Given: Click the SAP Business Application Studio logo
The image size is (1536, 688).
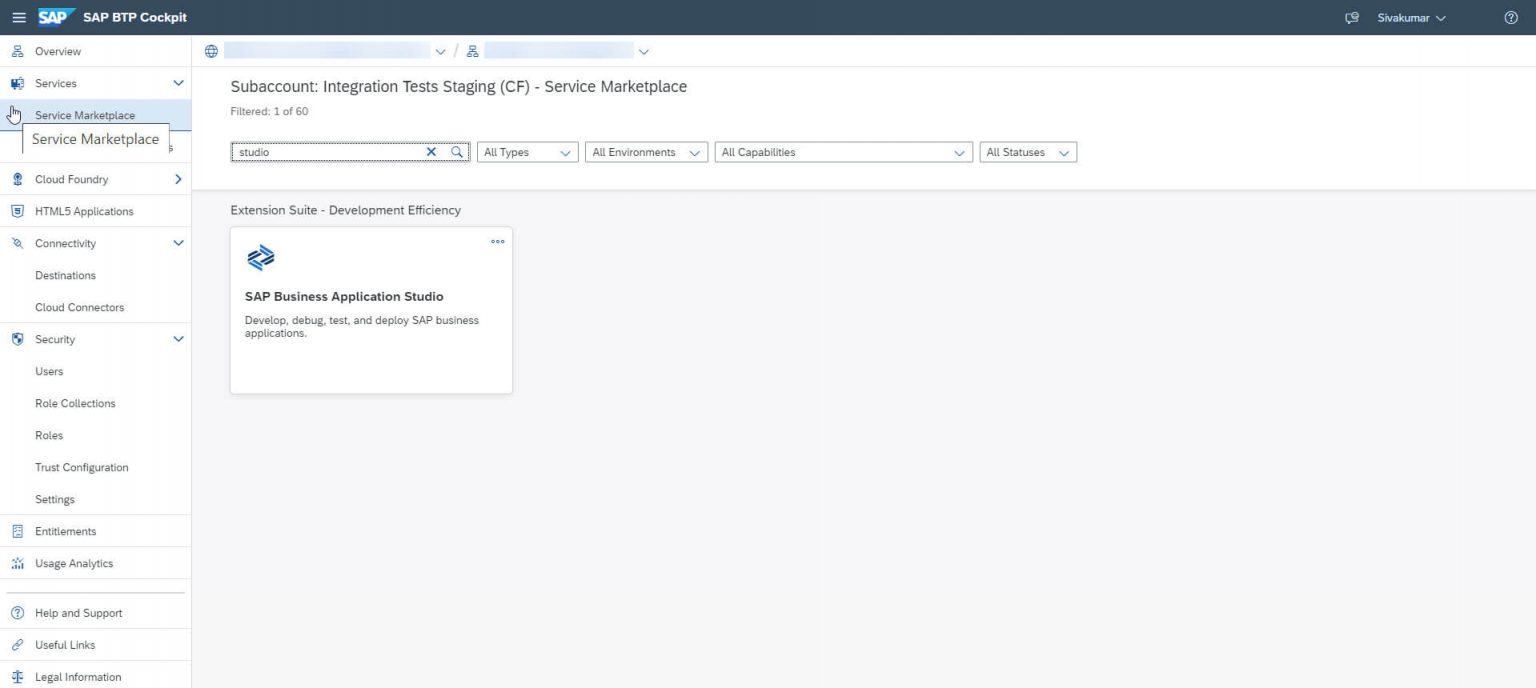Looking at the screenshot, I should point(260,258).
